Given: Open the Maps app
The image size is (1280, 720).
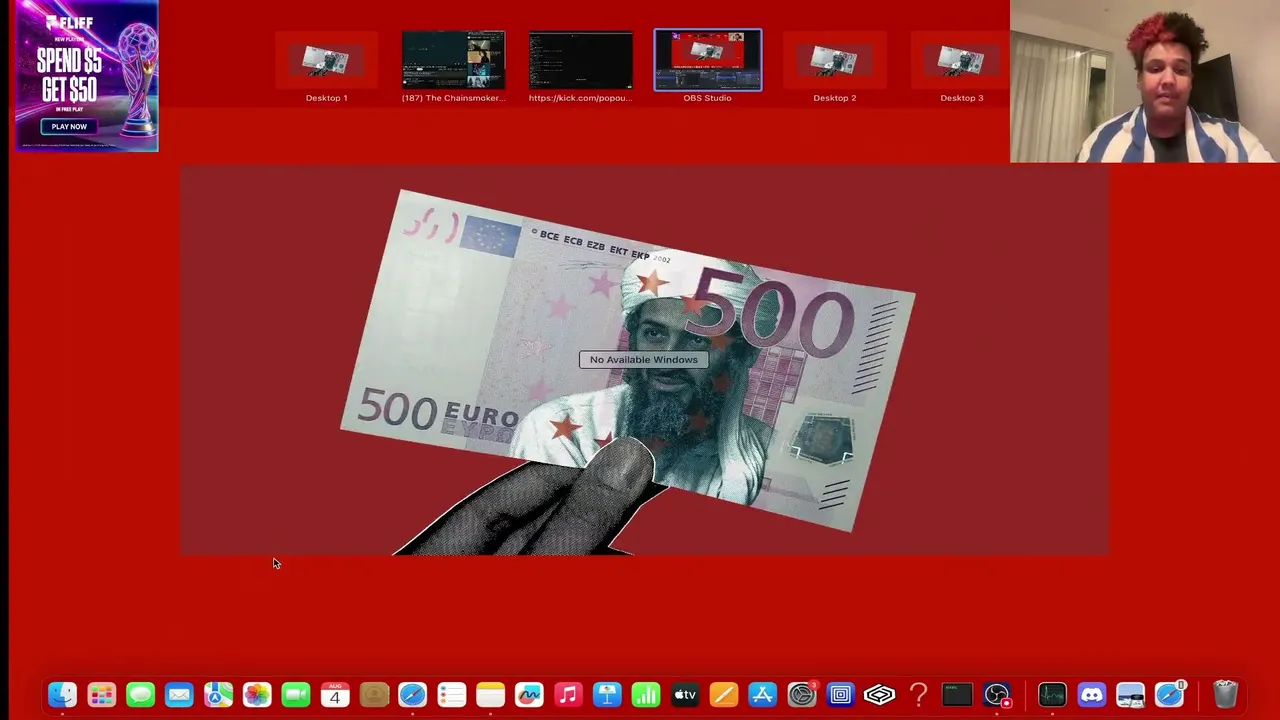Looking at the screenshot, I should [218, 694].
